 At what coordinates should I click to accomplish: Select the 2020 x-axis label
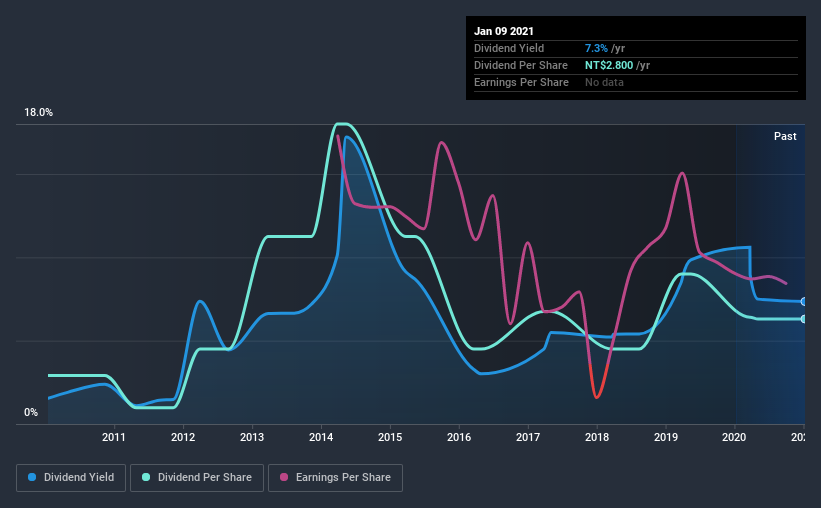click(734, 437)
